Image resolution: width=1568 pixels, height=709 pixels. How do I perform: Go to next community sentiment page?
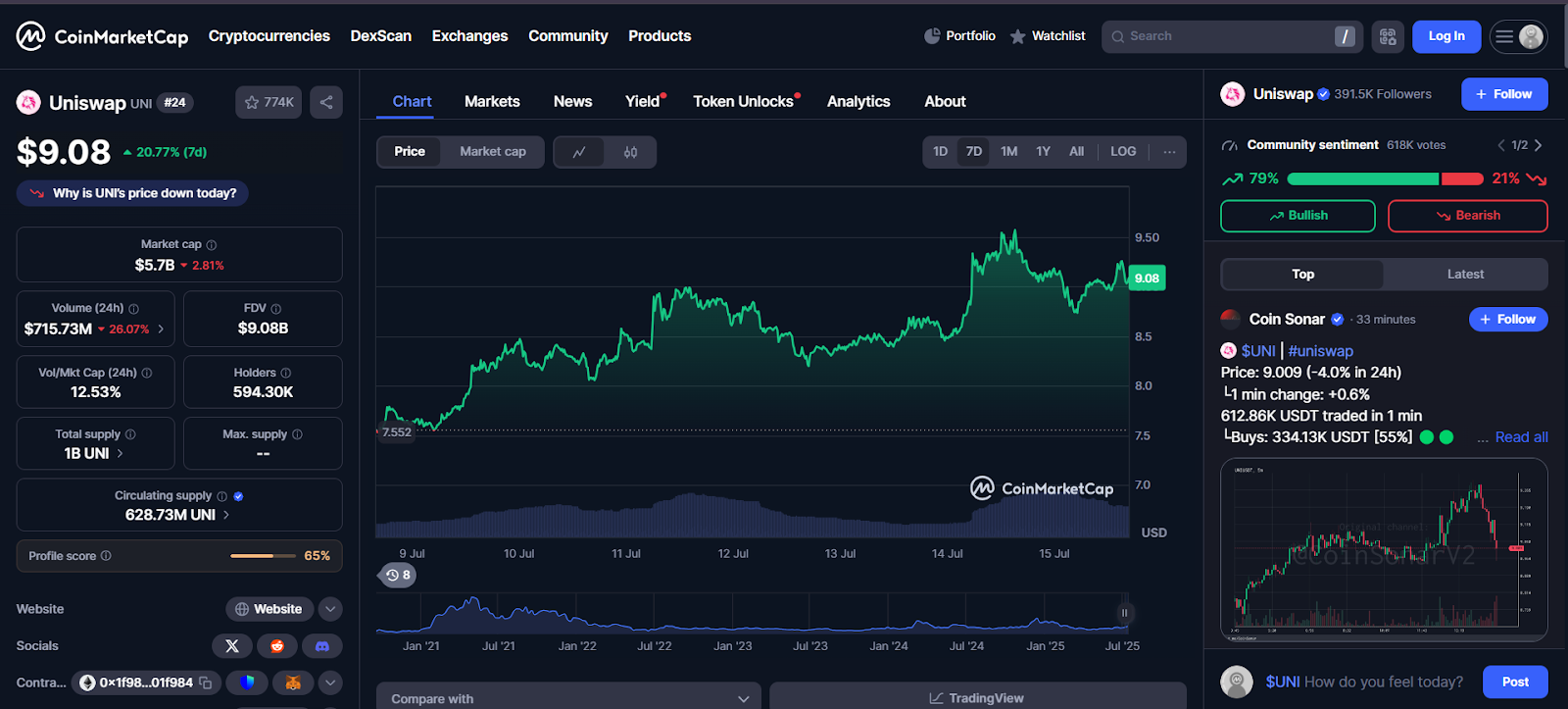point(1539,145)
